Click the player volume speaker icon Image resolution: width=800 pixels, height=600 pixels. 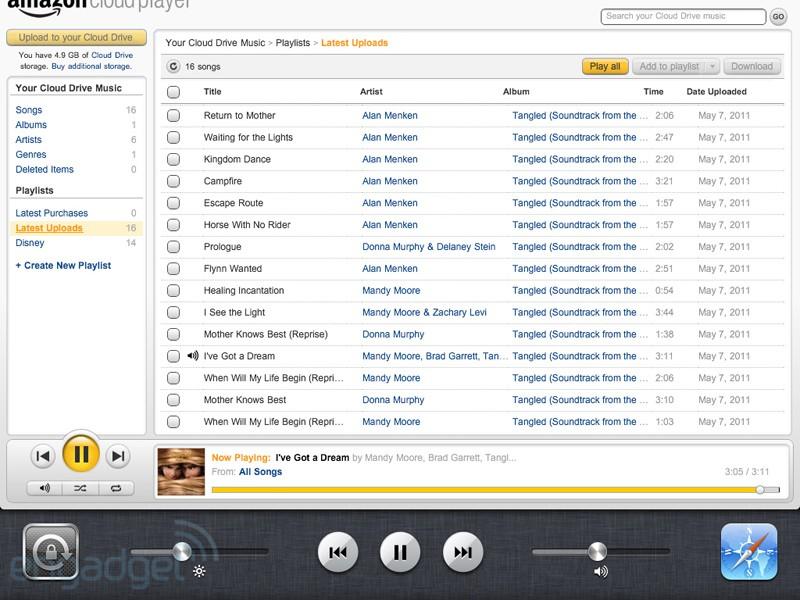(x=45, y=488)
